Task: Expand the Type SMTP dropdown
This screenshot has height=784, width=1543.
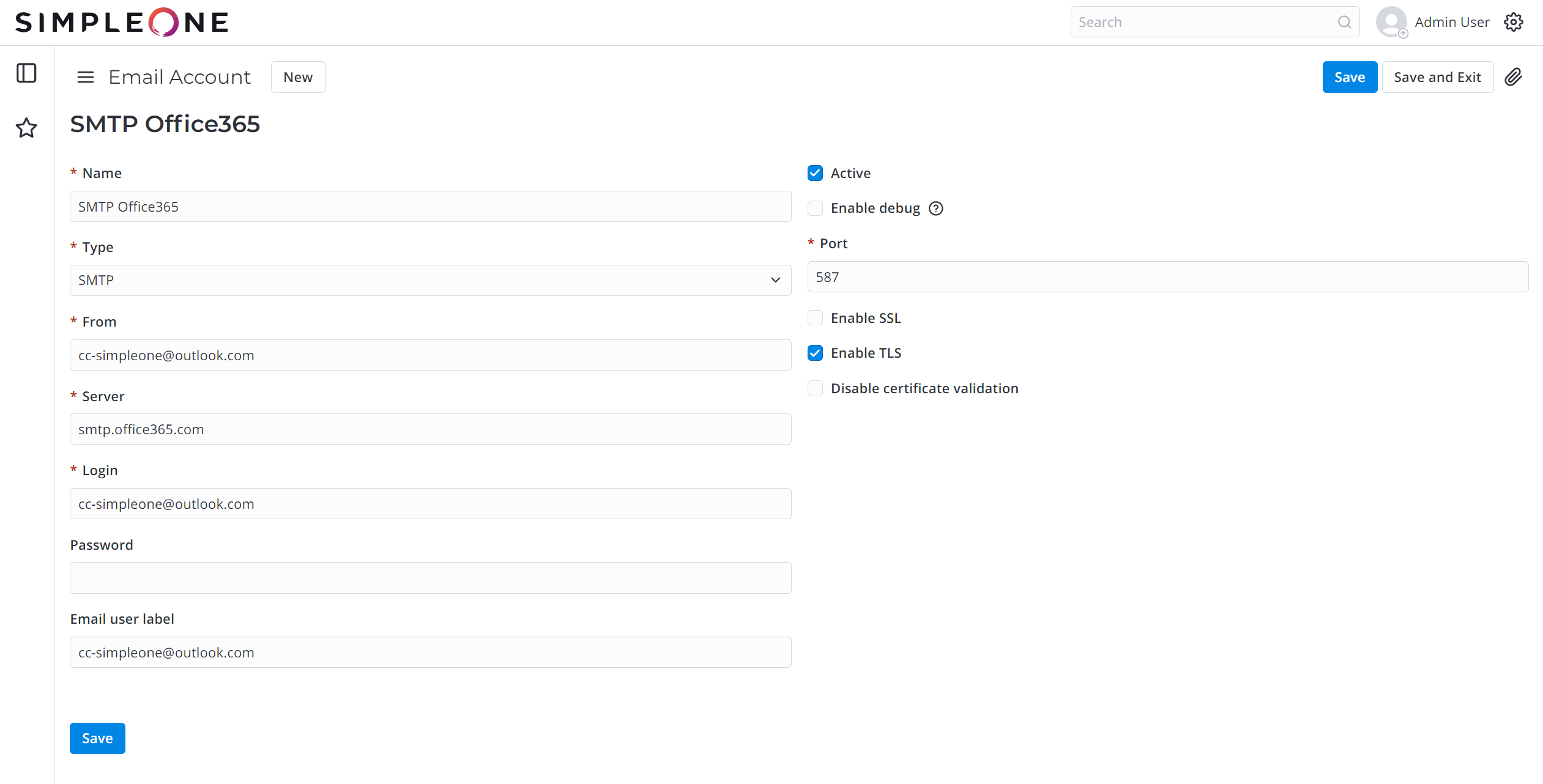Action: pos(430,280)
